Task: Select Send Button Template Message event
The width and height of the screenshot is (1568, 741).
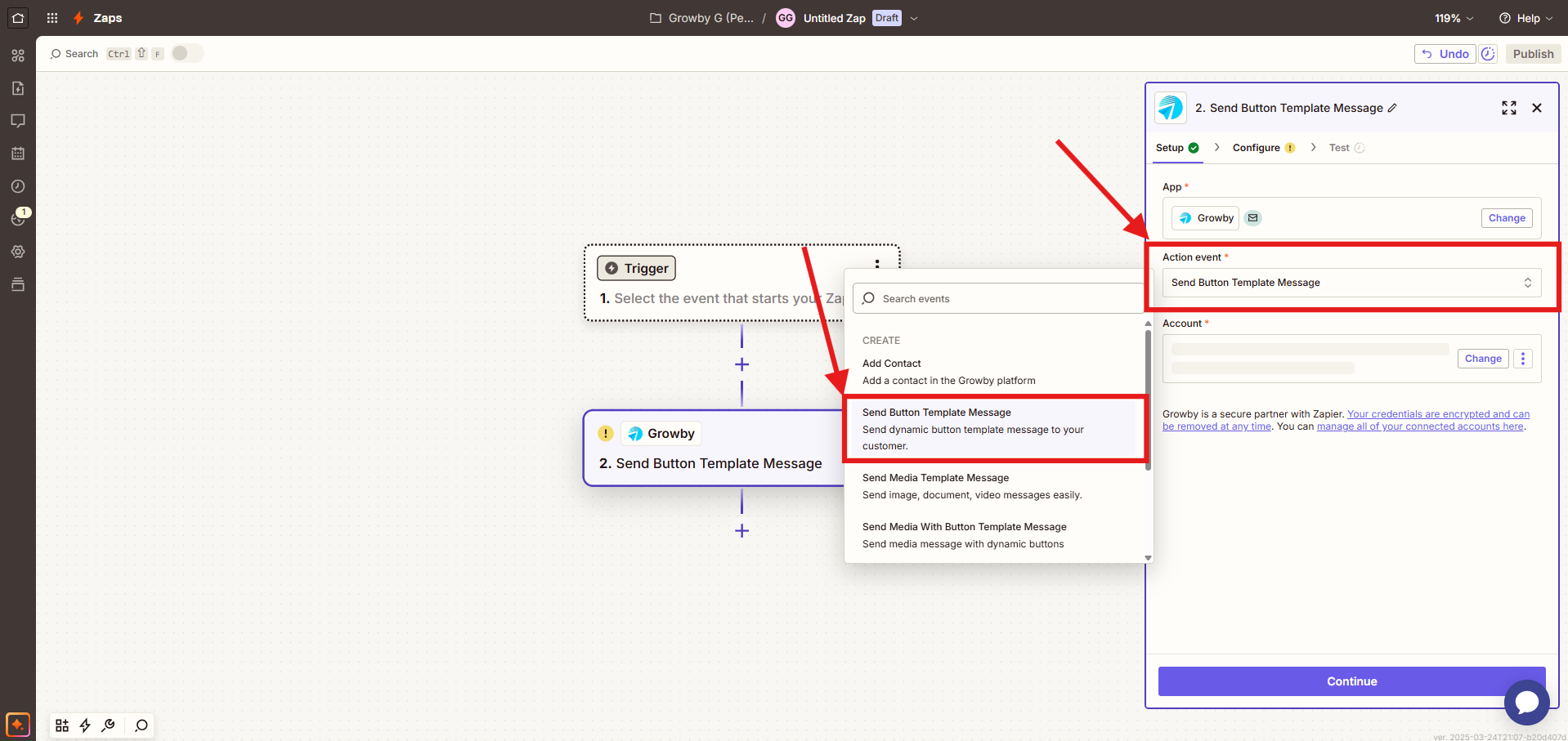Action: (994, 429)
